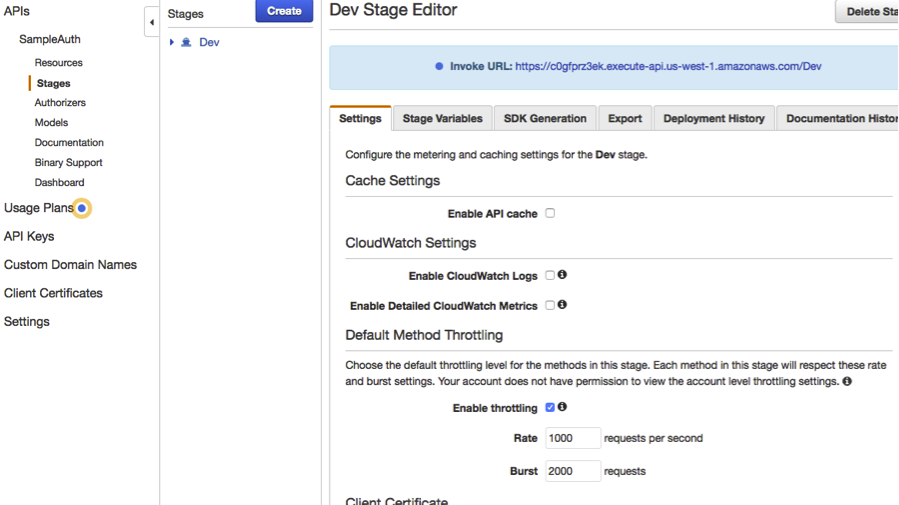Open Usage Plans in sidebar
Viewport: 899px width, 505px height.
click(38, 208)
